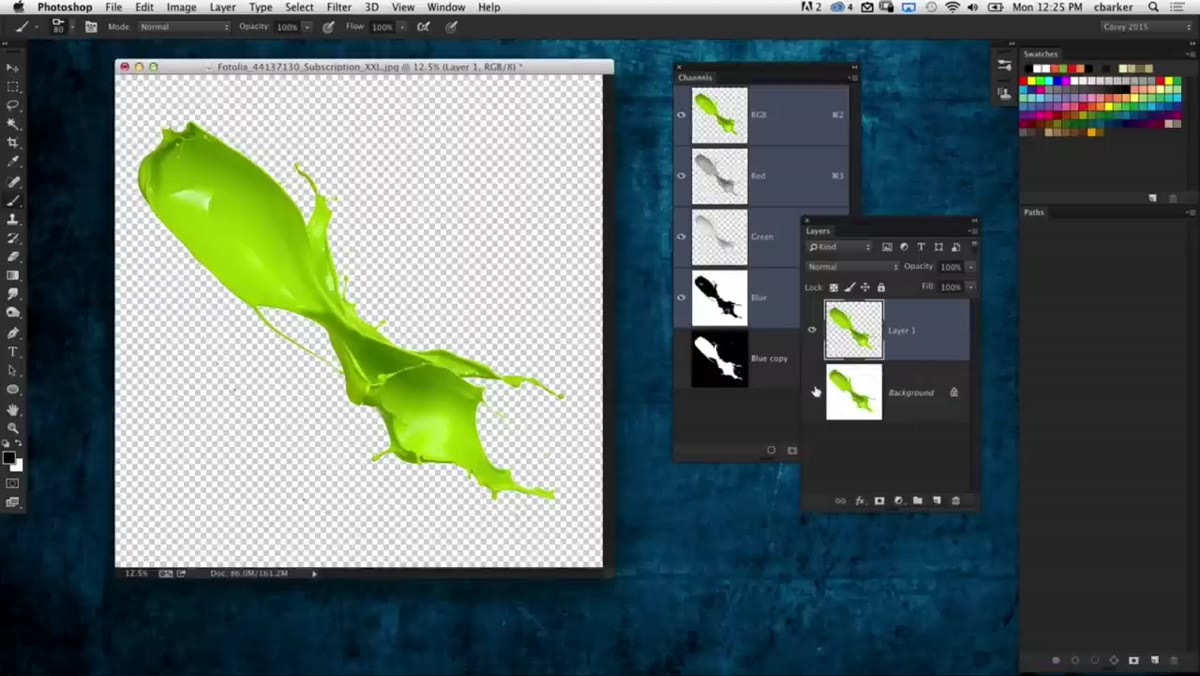Enable airbrush mode in options bar
The height and width of the screenshot is (676, 1200).
(x=424, y=27)
